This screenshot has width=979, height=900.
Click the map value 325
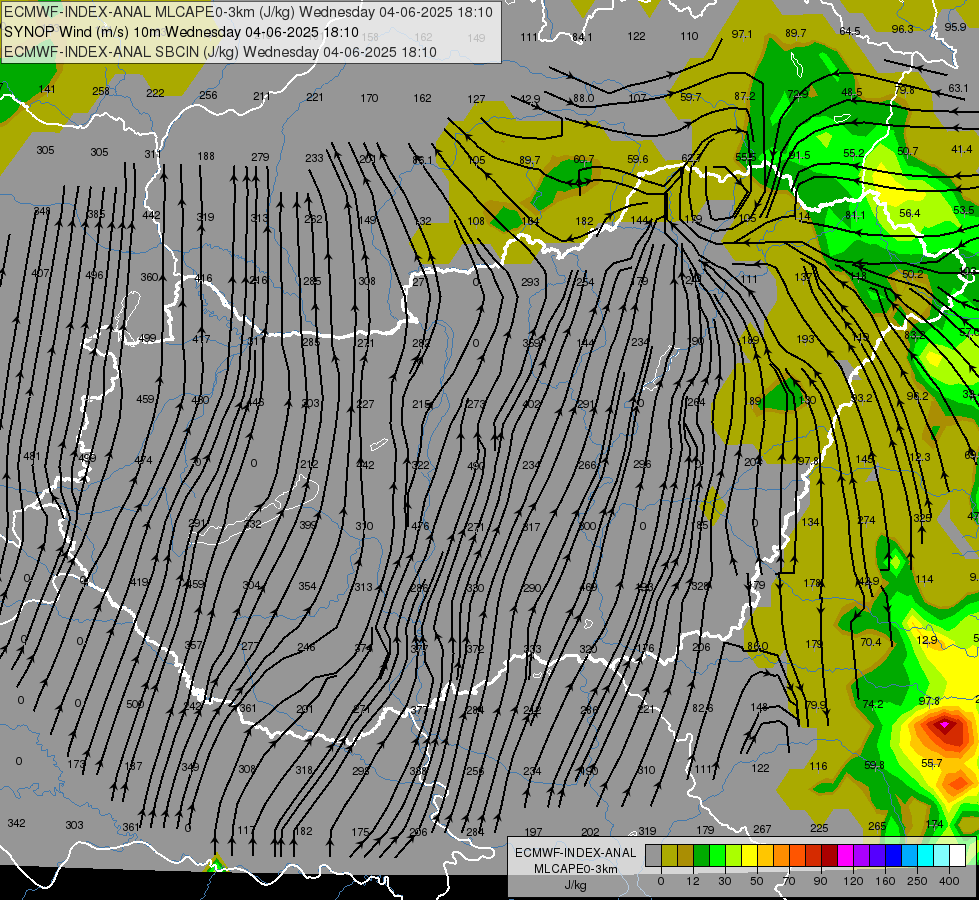point(922,518)
